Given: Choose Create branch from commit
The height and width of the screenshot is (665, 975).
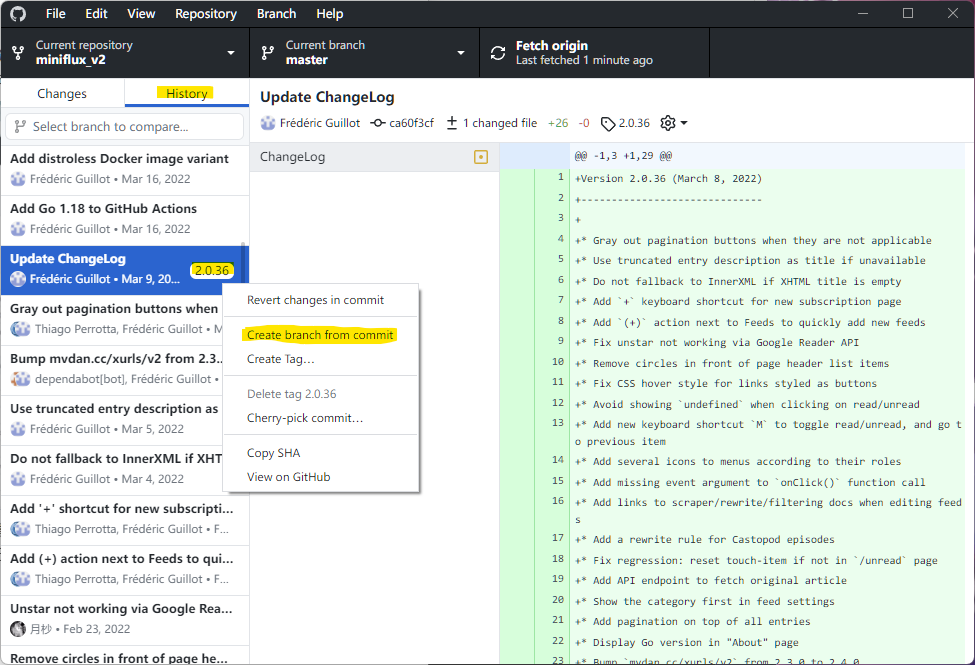Looking at the screenshot, I should (x=320, y=335).
